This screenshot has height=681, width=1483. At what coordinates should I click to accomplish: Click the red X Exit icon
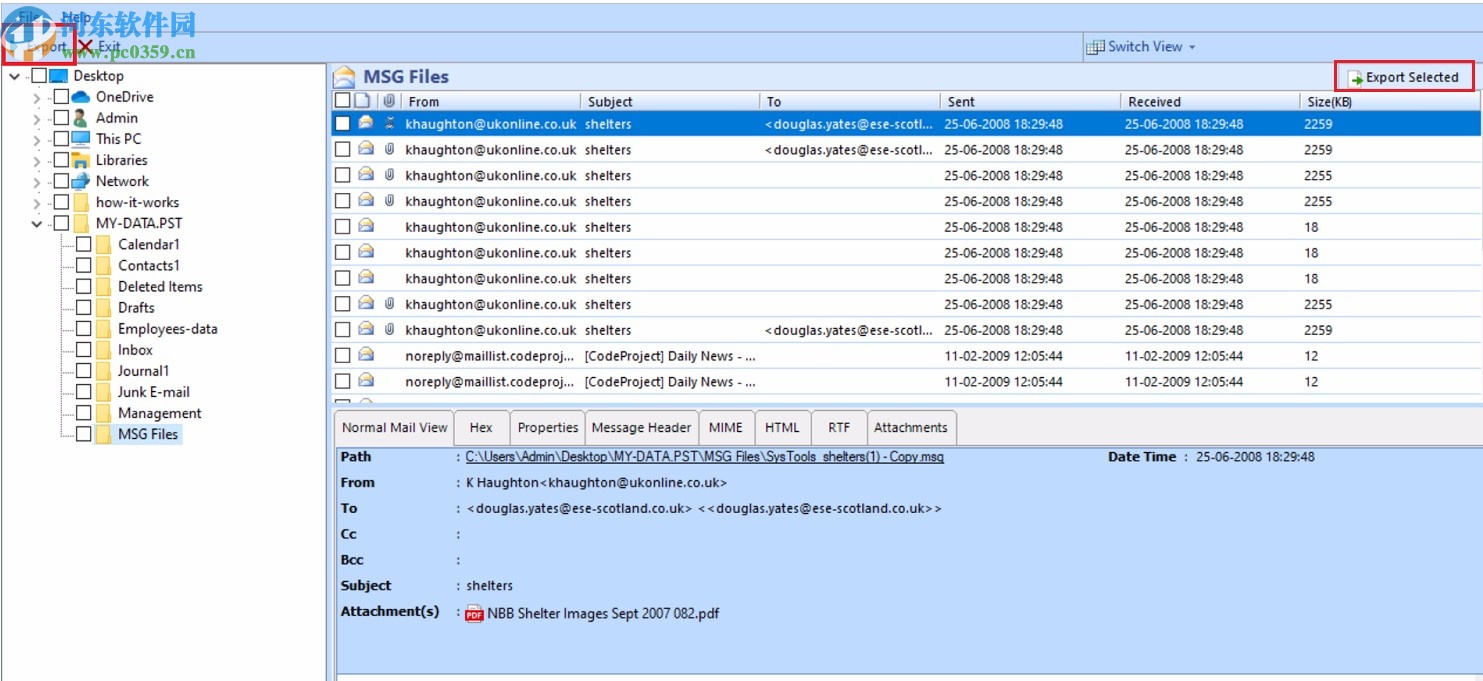point(87,45)
